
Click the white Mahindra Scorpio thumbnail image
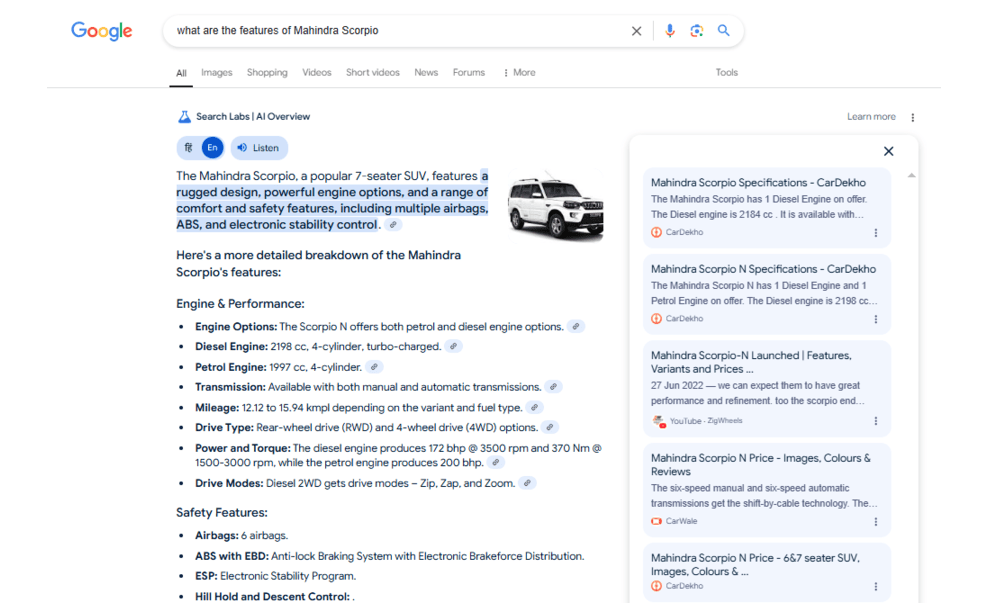click(x=555, y=207)
